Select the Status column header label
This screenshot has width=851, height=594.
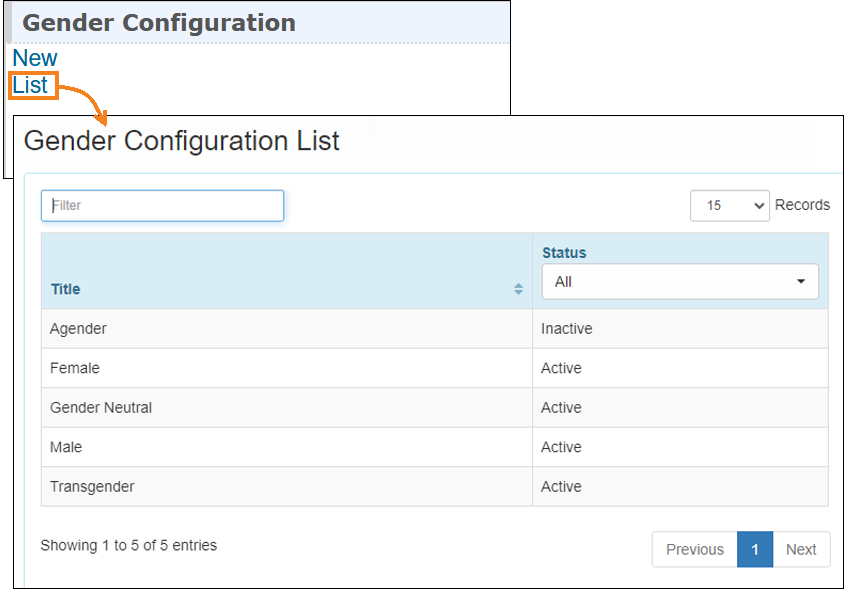564,253
